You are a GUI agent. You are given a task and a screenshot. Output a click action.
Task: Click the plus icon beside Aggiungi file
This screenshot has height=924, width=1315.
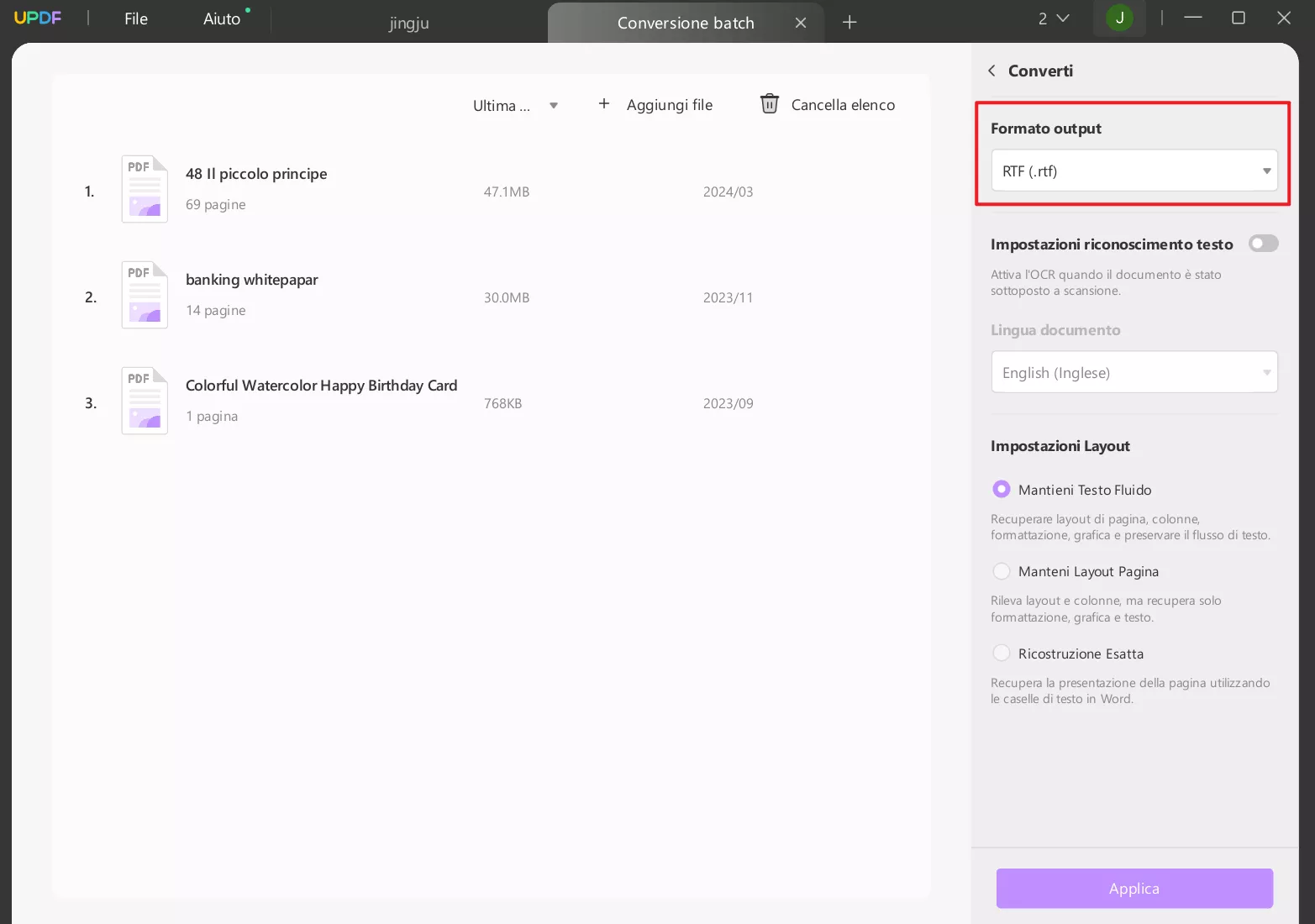click(x=604, y=104)
